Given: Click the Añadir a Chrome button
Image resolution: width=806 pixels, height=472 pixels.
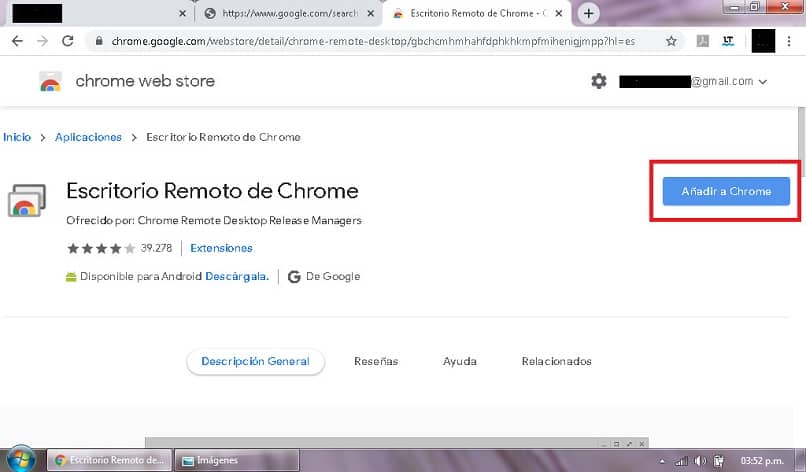Looking at the screenshot, I should tap(726, 191).
